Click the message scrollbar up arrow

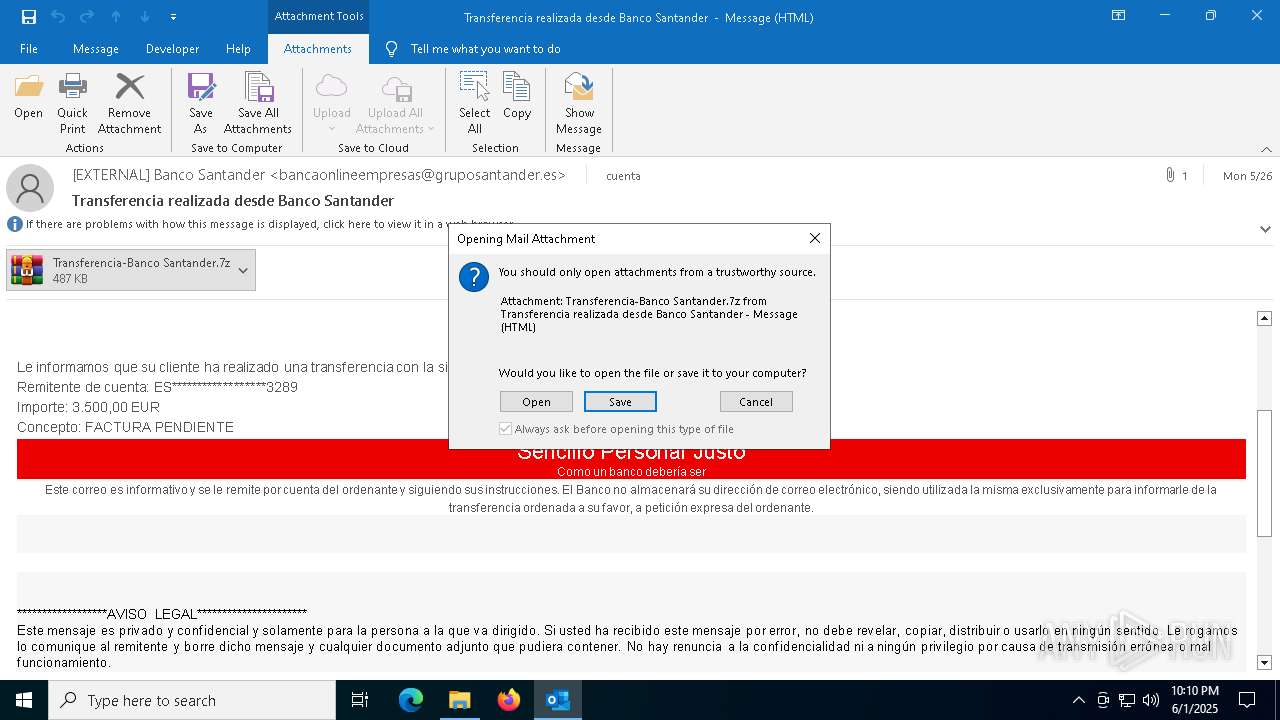[1264, 318]
